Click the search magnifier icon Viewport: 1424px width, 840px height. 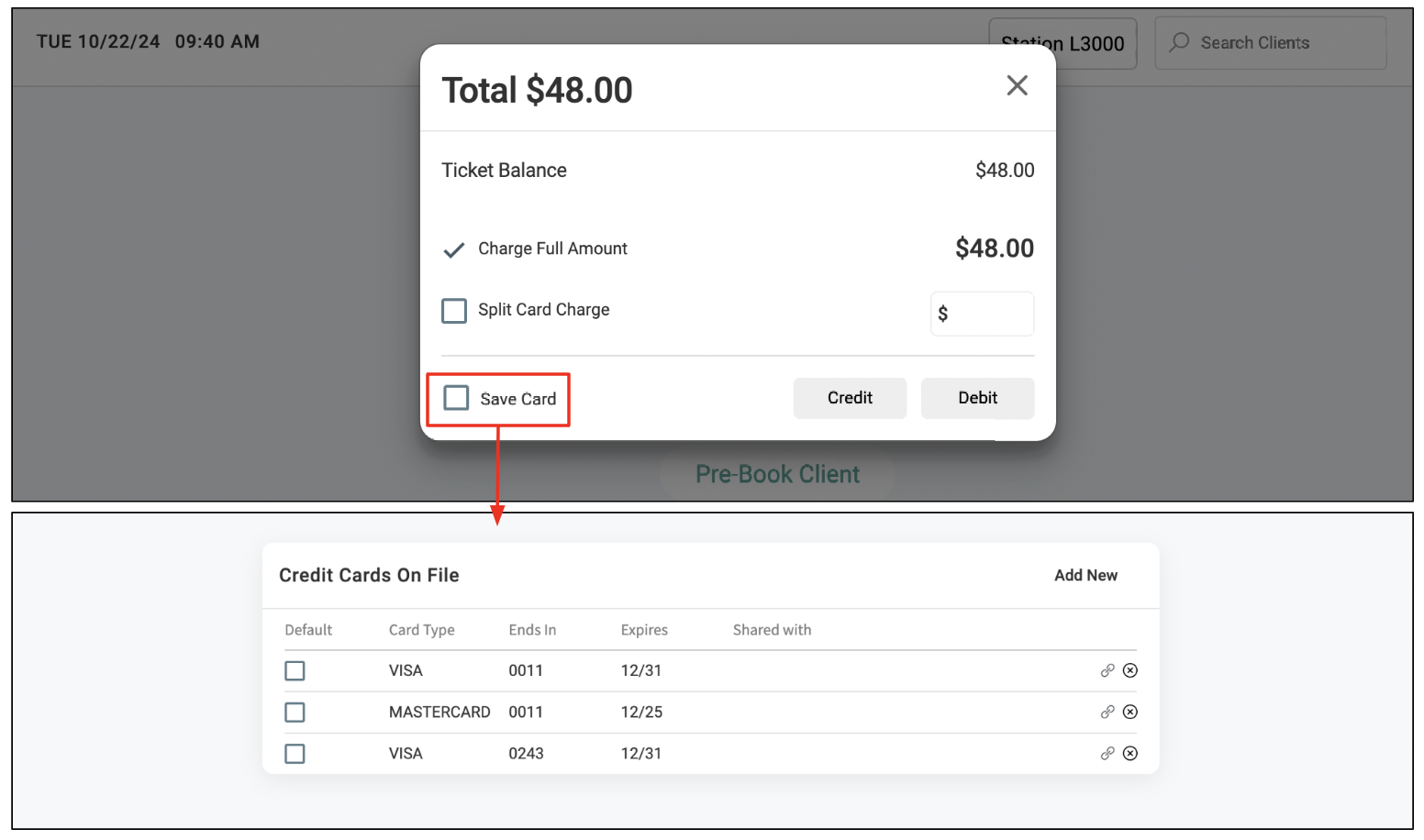coord(1179,42)
